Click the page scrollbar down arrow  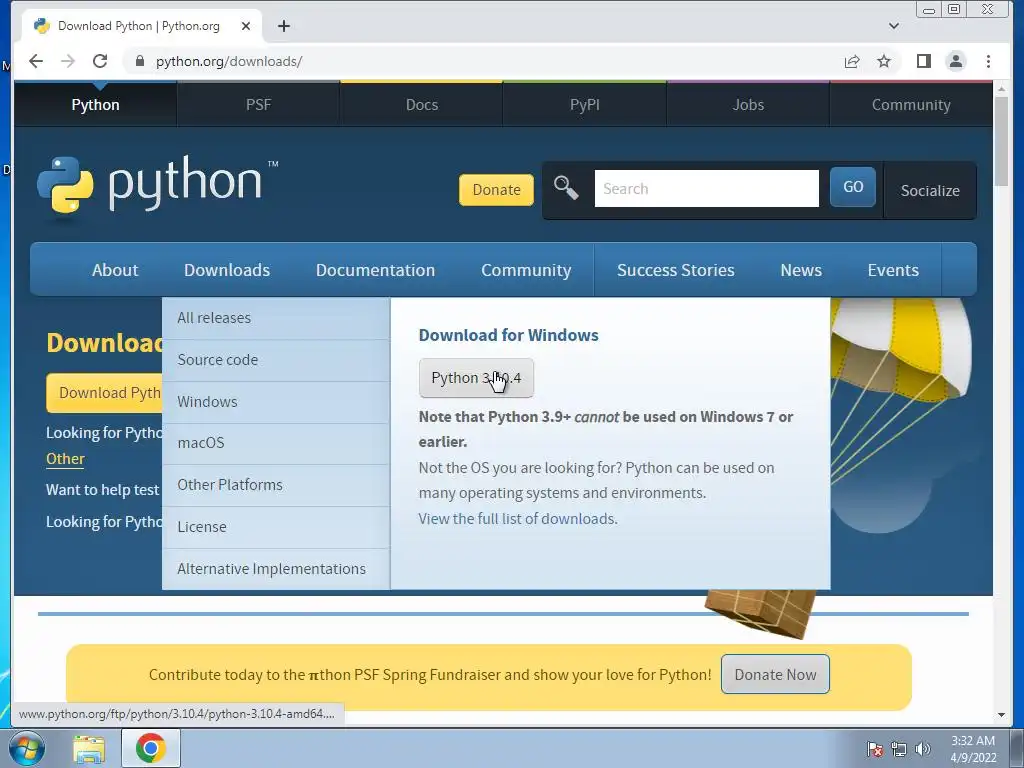(1001, 715)
